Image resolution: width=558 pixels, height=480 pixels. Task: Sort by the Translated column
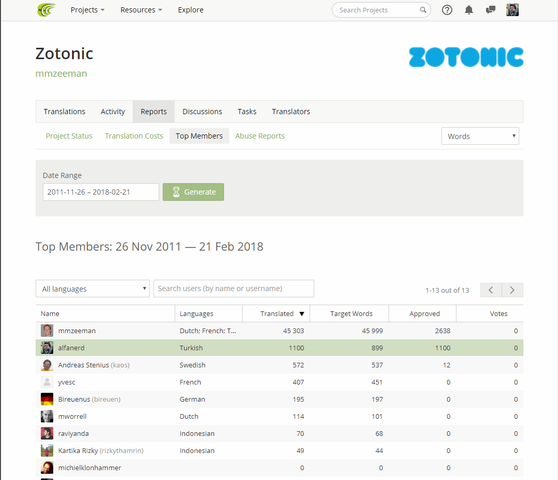[277, 313]
